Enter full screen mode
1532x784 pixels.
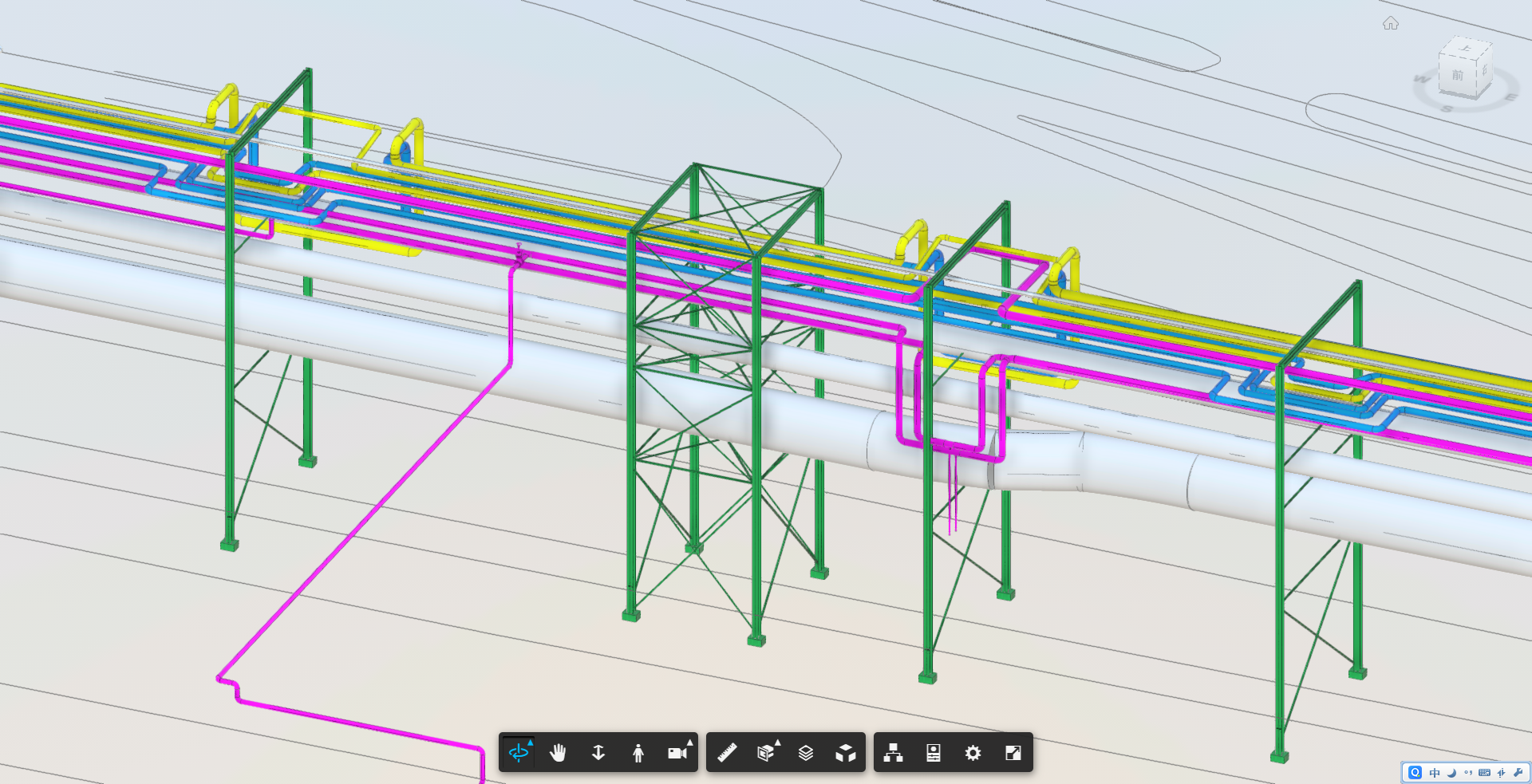[1013, 753]
